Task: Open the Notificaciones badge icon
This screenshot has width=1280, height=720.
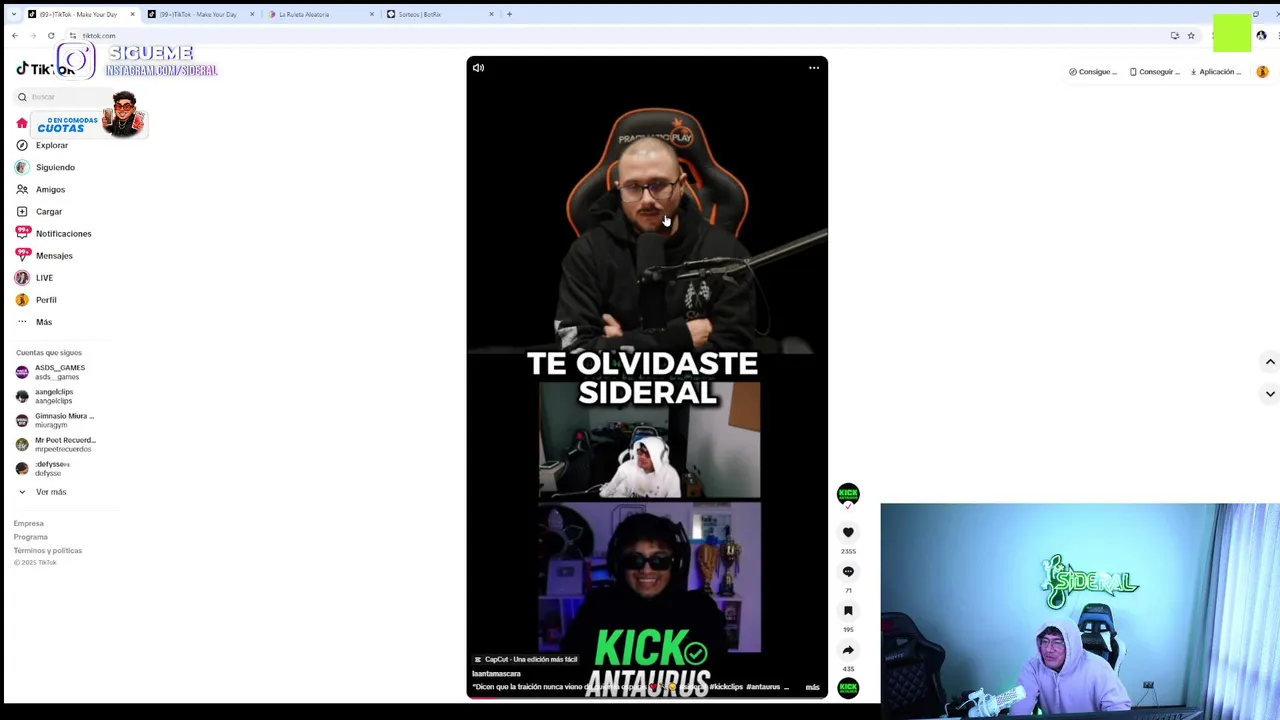Action: (22, 233)
